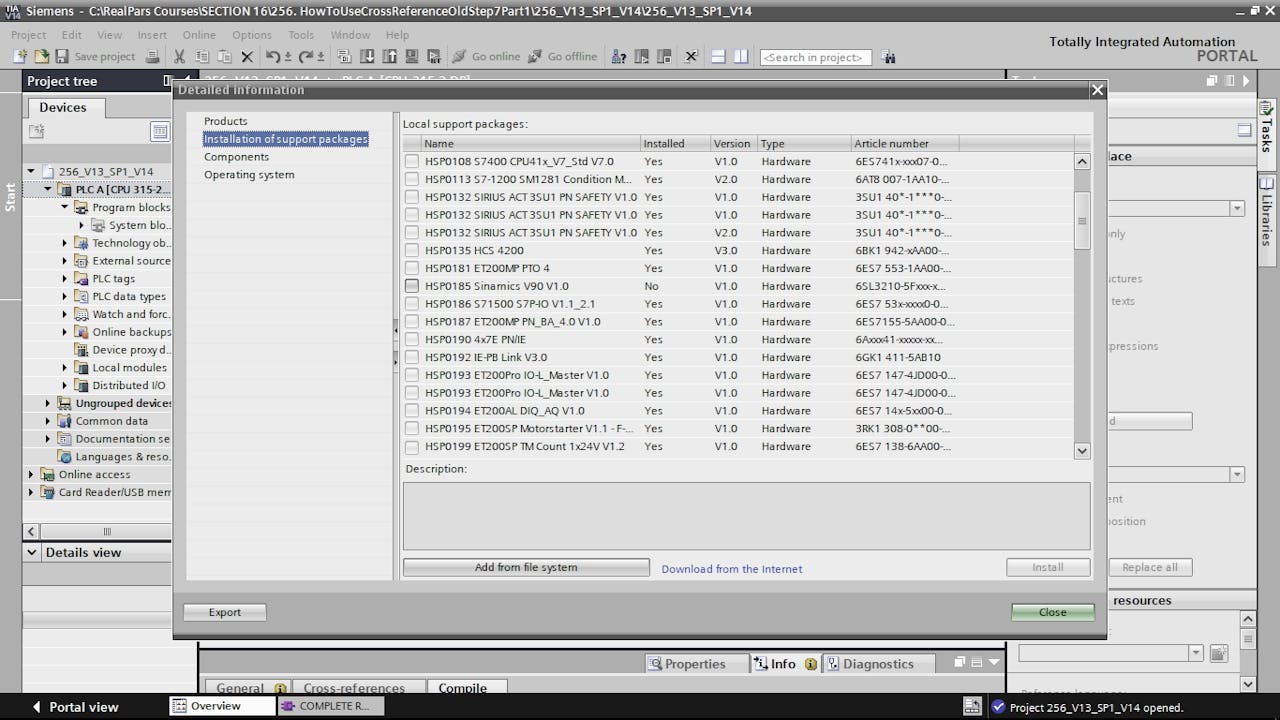Collapse the Program blocks tree node
Image resolution: width=1280 pixels, height=720 pixels.
point(62,207)
